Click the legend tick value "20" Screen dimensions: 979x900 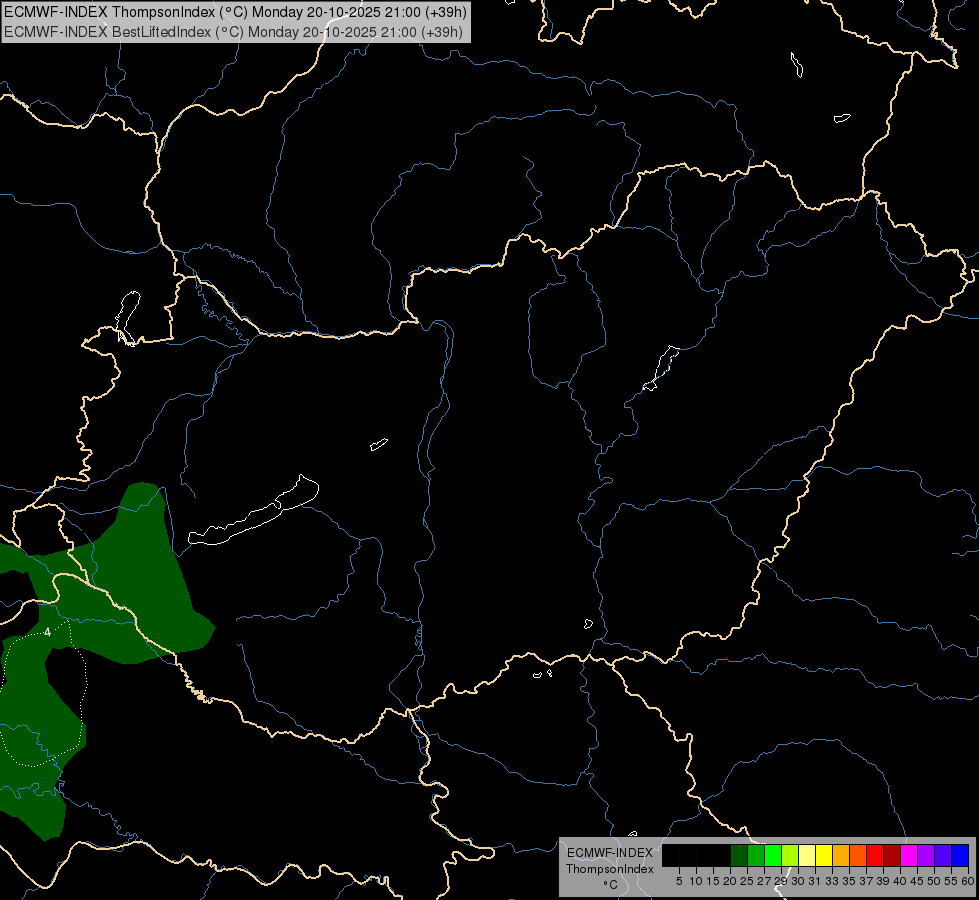click(x=730, y=881)
